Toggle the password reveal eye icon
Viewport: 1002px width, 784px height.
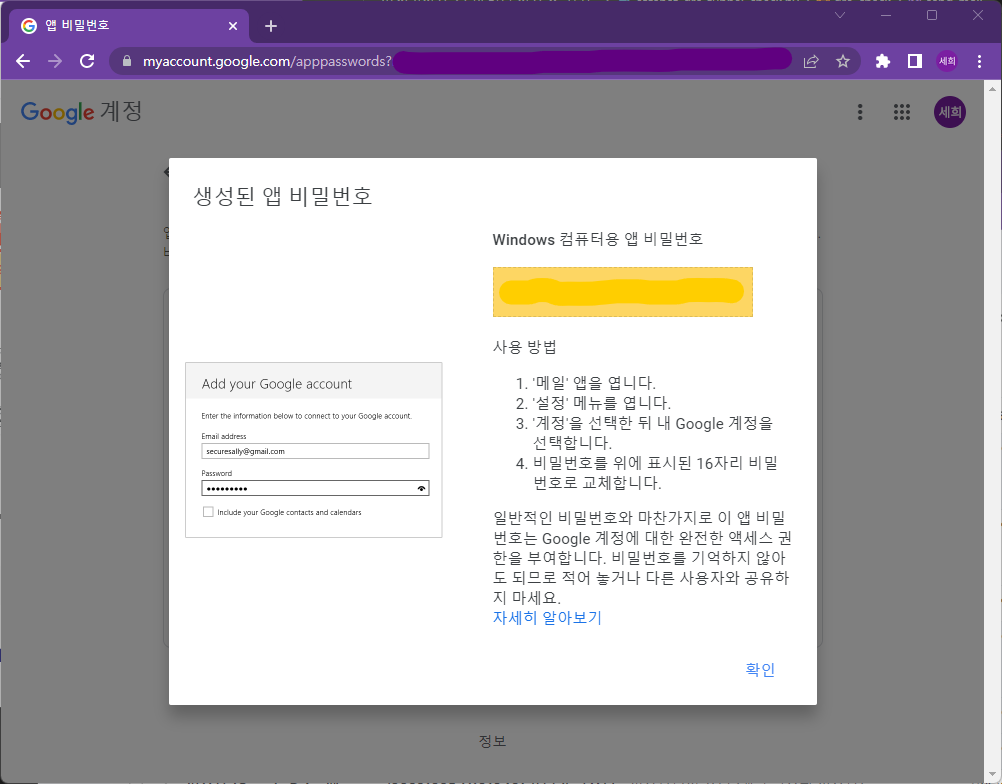click(x=421, y=489)
